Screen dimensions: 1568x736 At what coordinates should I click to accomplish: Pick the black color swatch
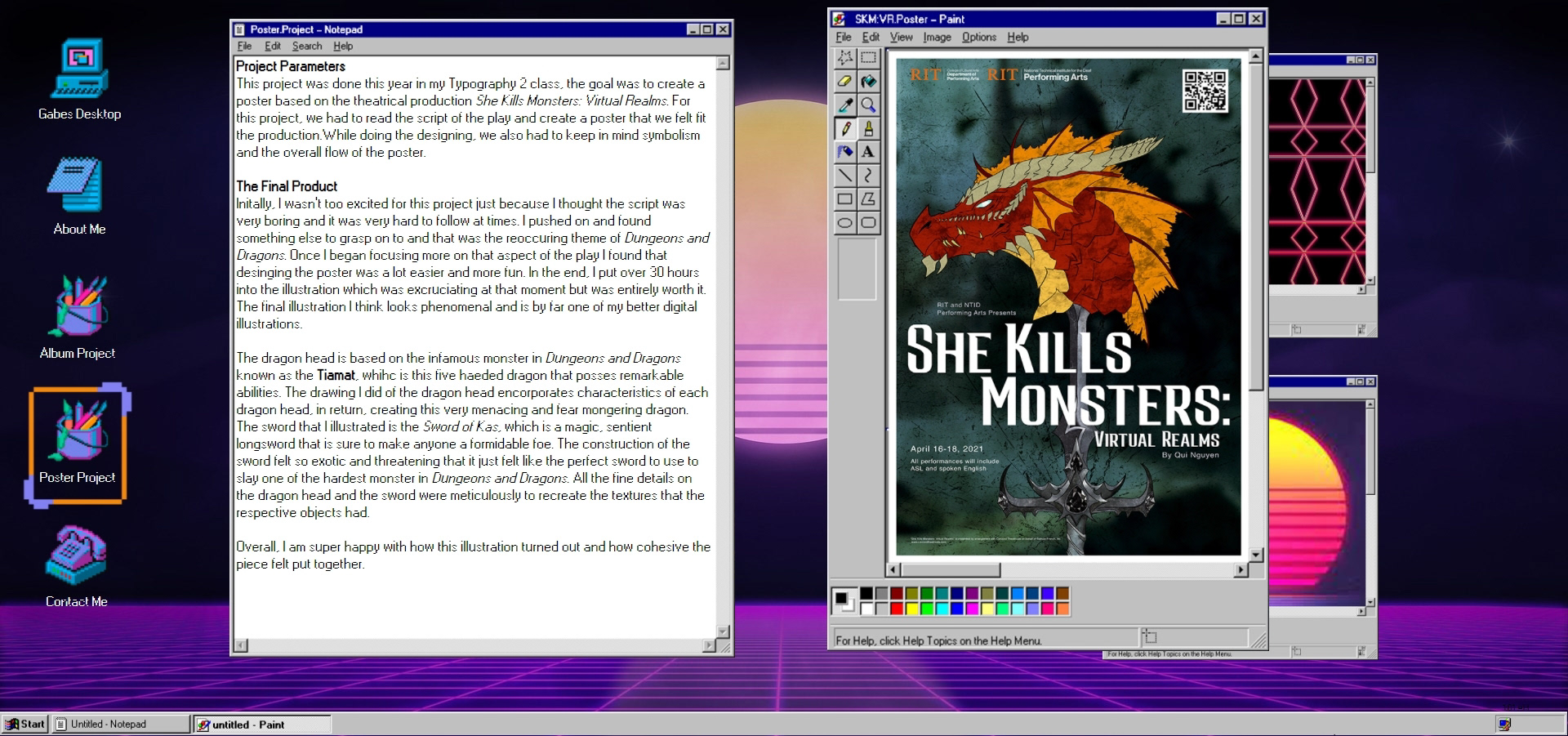coord(866,593)
